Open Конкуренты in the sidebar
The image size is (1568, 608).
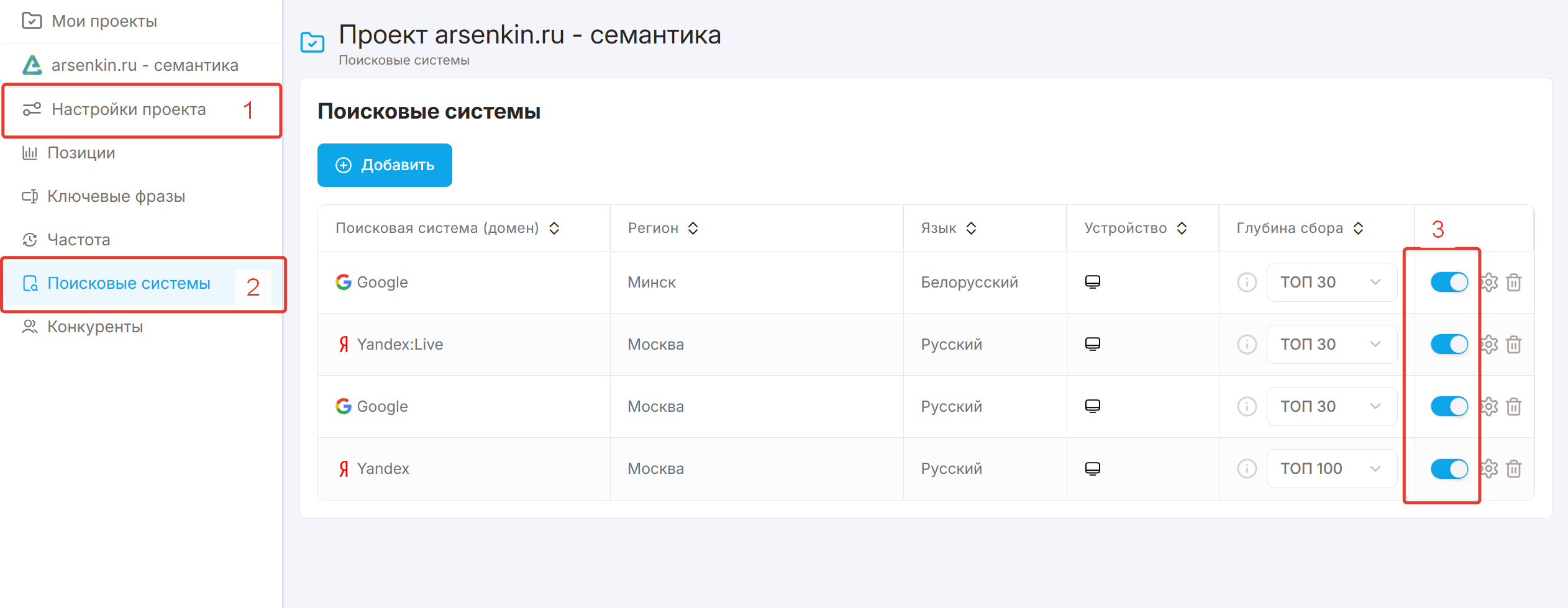94,327
